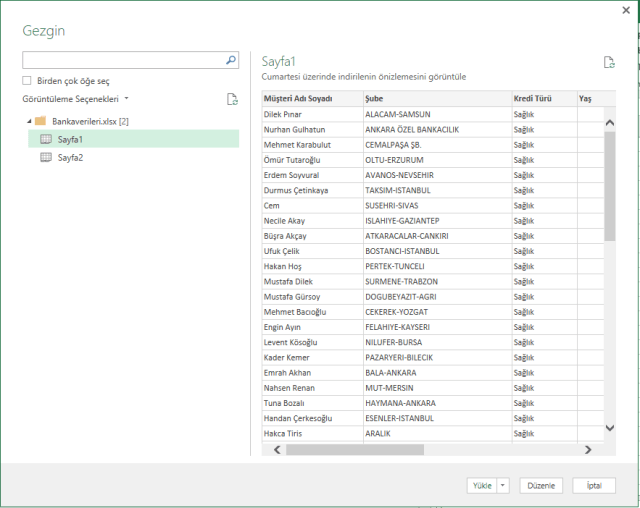This screenshot has height=508, width=640.
Task: Click the Tuna Bozalı cell
Action: (312, 403)
